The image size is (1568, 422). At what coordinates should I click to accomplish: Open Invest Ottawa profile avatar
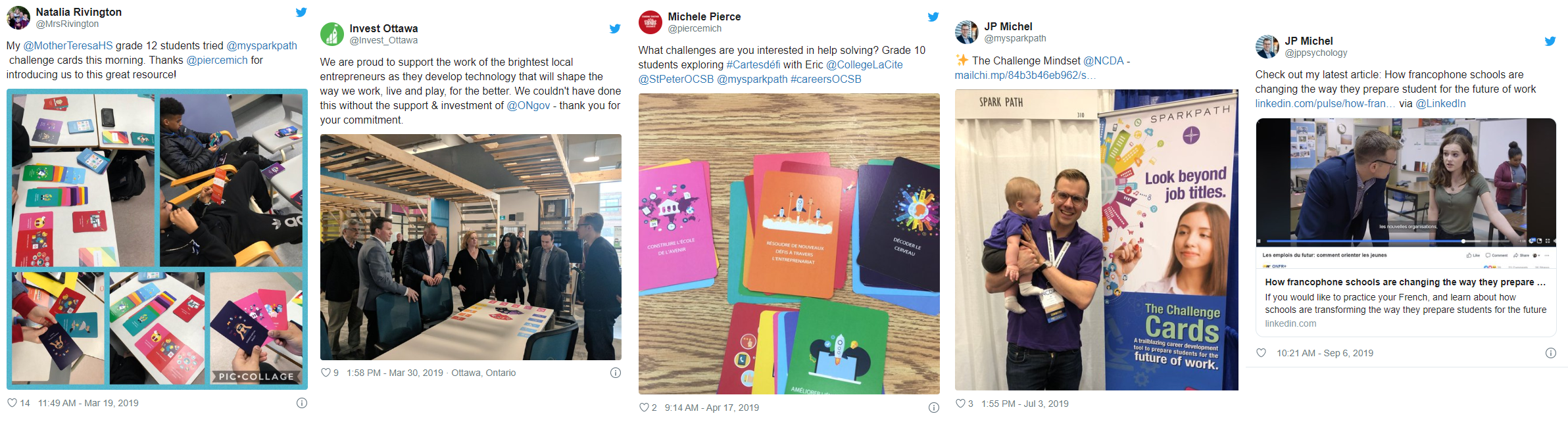point(332,34)
